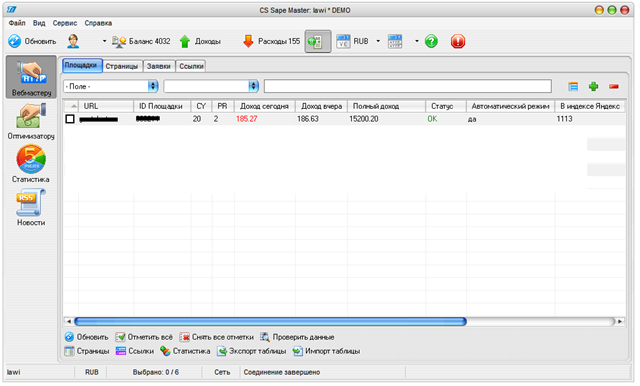The height and width of the screenshot is (386, 640).
Task: Open the user account avatar icon
Action: (x=73, y=41)
